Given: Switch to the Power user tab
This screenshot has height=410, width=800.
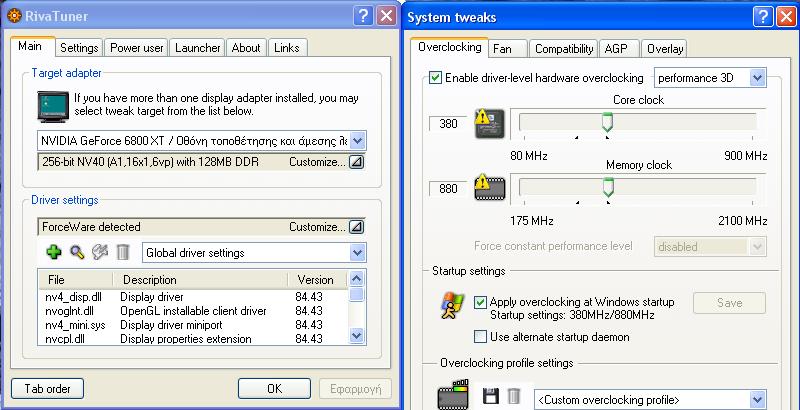Looking at the screenshot, I should 137,48.
